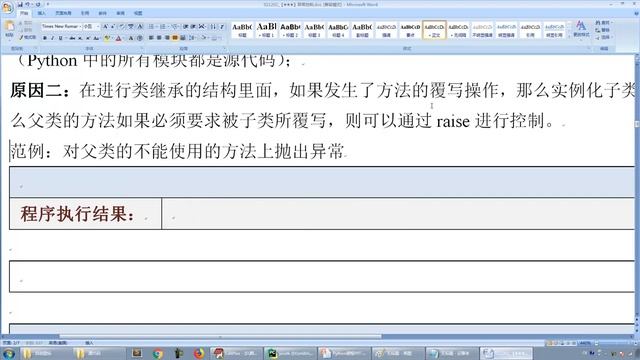The height and width of the screenshot is (360, 640).
Task: Apply red font color
Action: coord(118,38)
